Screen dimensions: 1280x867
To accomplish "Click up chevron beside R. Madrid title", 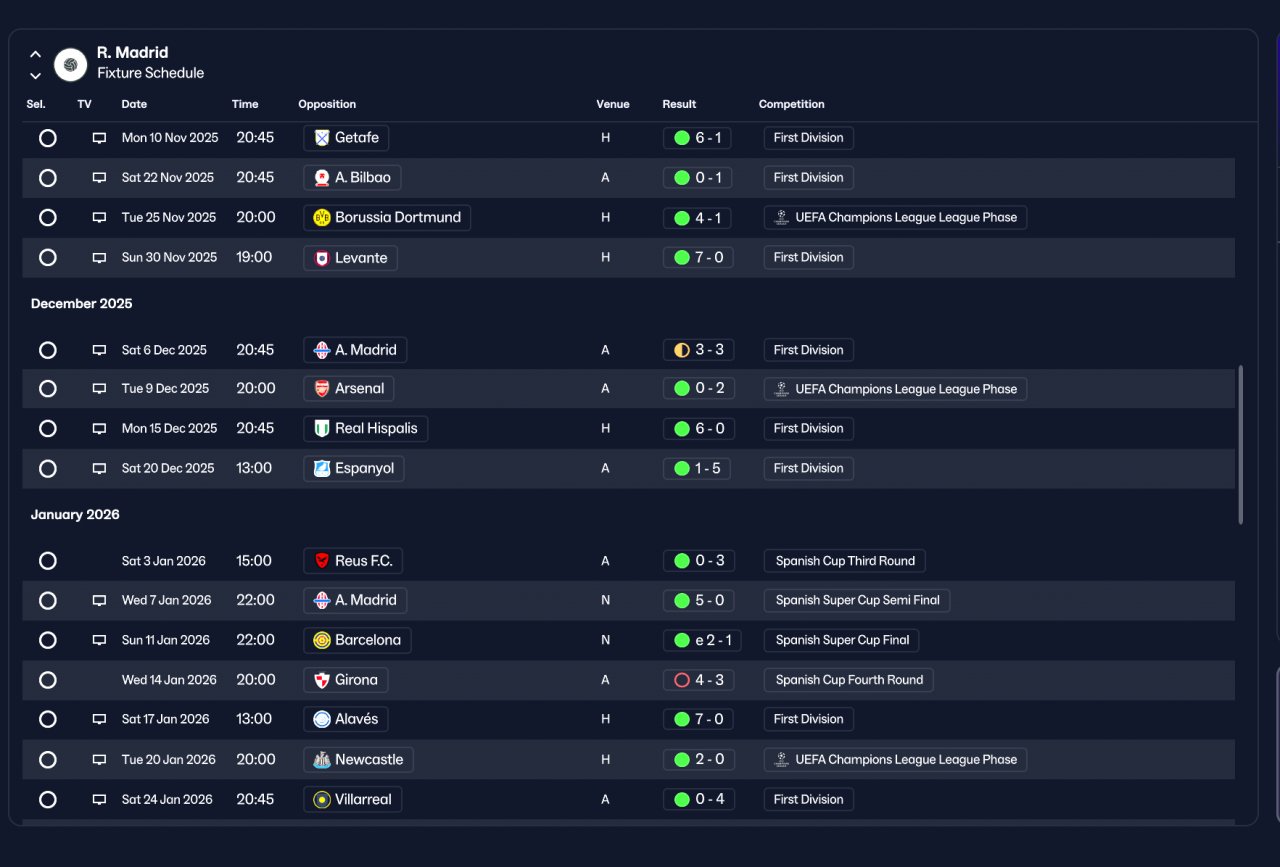I will (x=35, y=54).
